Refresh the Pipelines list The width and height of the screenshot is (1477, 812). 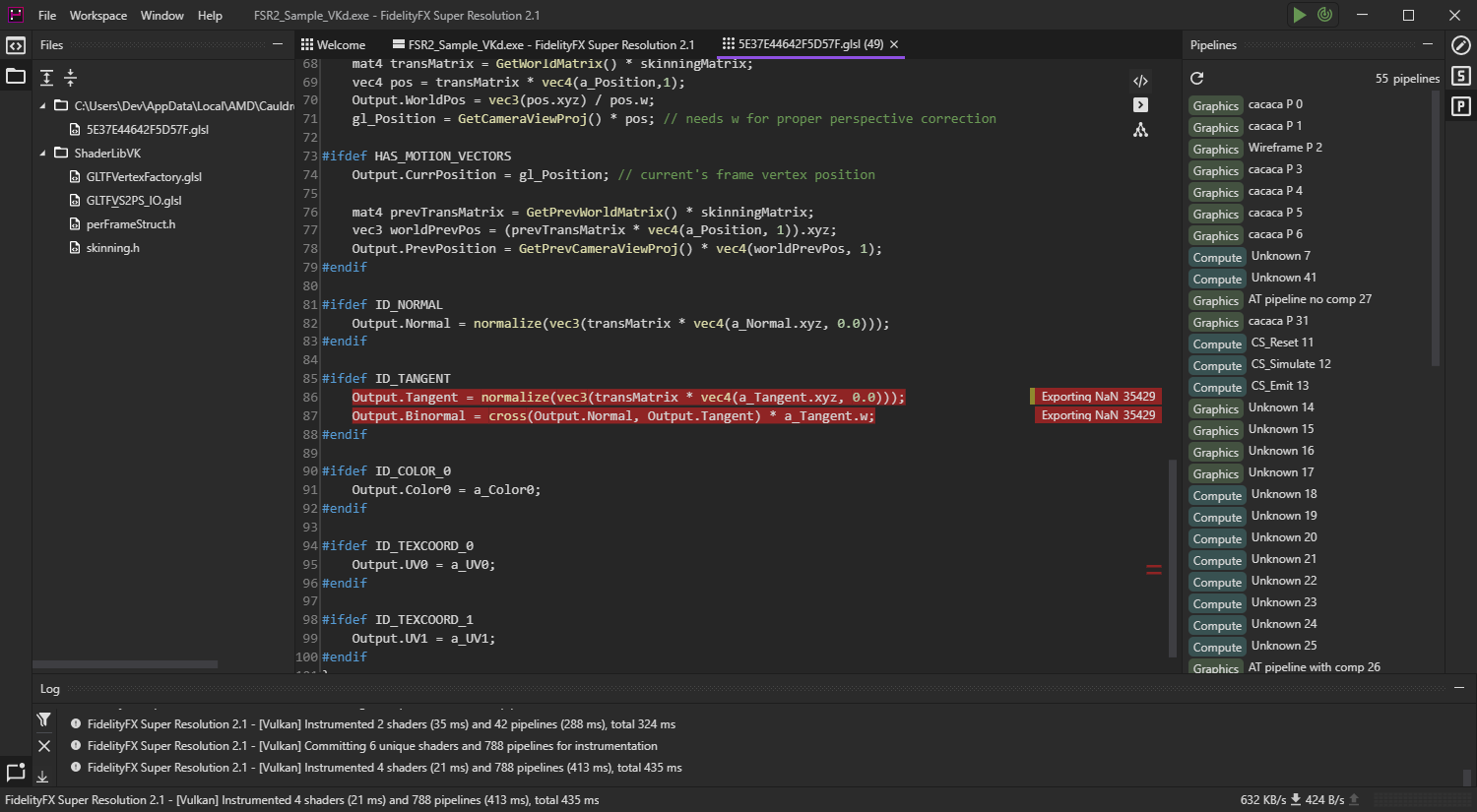(x=1197, y=79)
